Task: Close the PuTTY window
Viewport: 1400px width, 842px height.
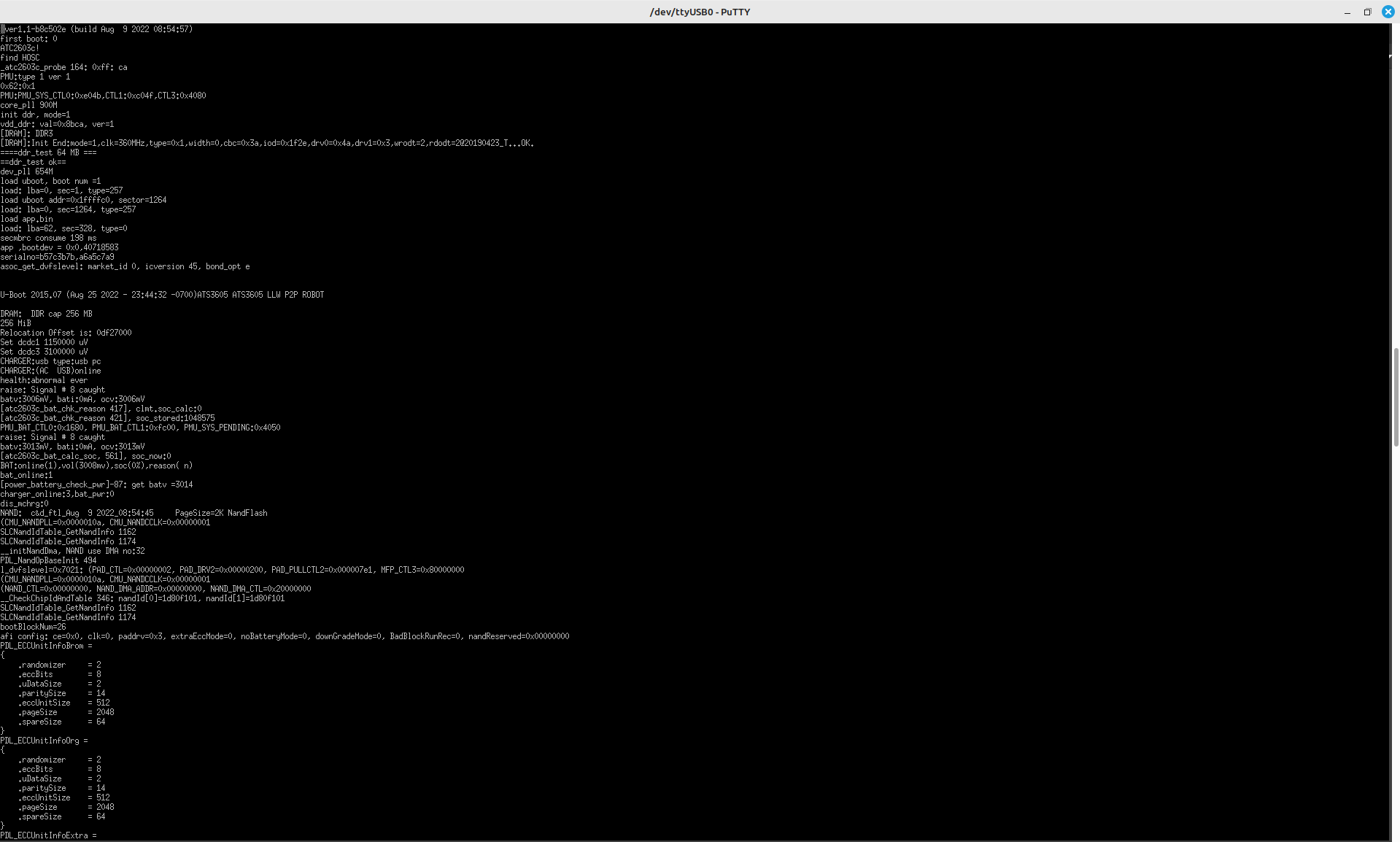Action: point(1388,12)
